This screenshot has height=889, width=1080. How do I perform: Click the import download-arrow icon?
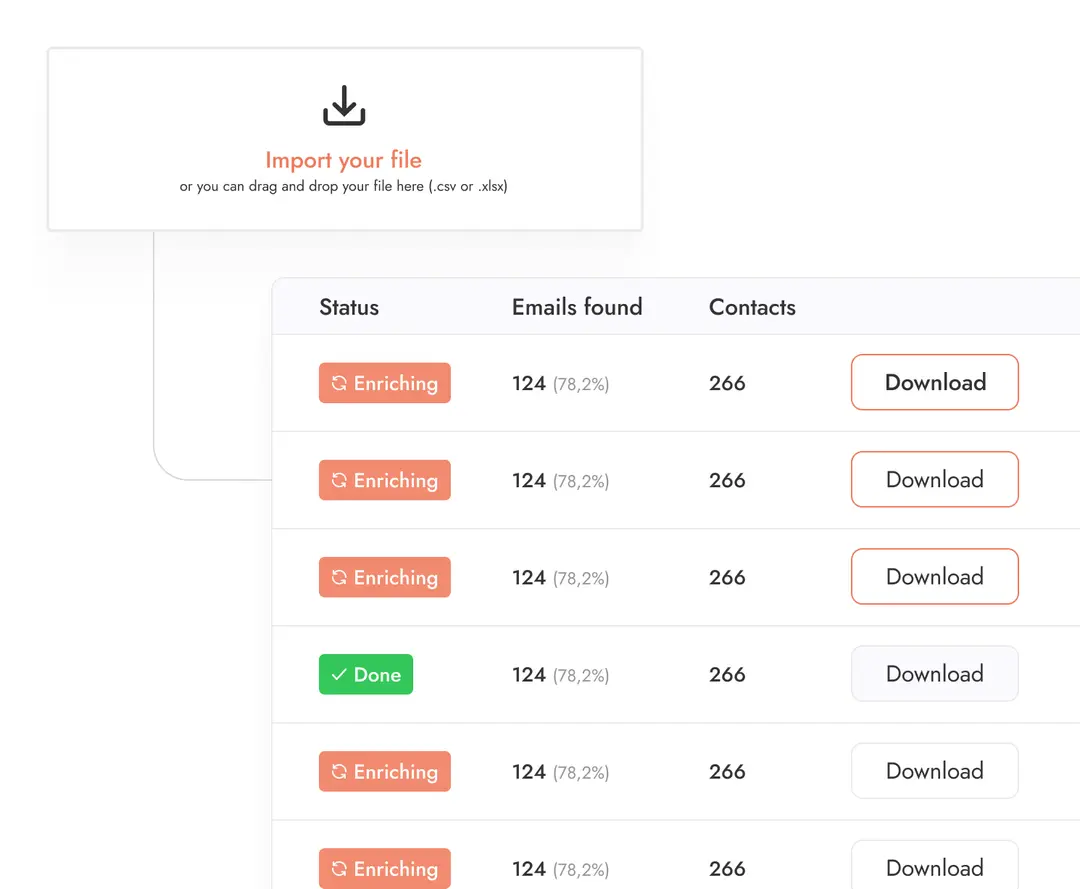tap(344, 105)
